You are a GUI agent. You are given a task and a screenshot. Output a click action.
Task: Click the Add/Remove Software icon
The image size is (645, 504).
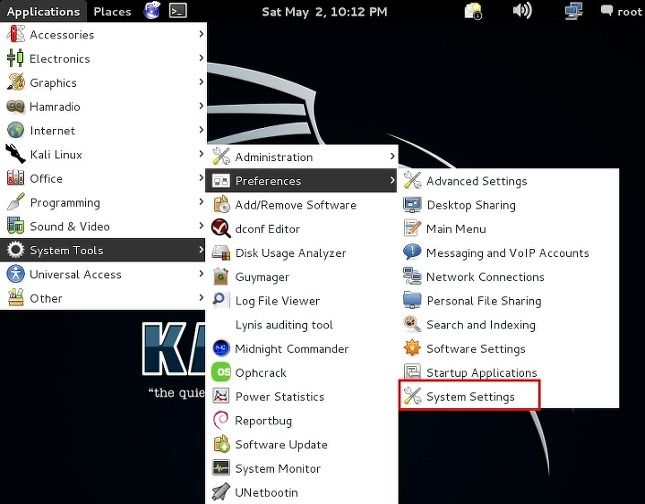coord(221,204)
